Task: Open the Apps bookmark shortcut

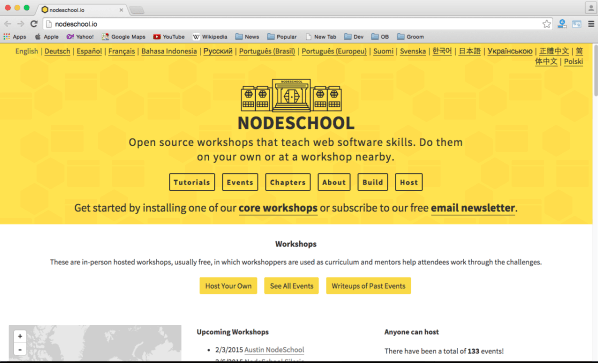Action: (x=15, y=37)
